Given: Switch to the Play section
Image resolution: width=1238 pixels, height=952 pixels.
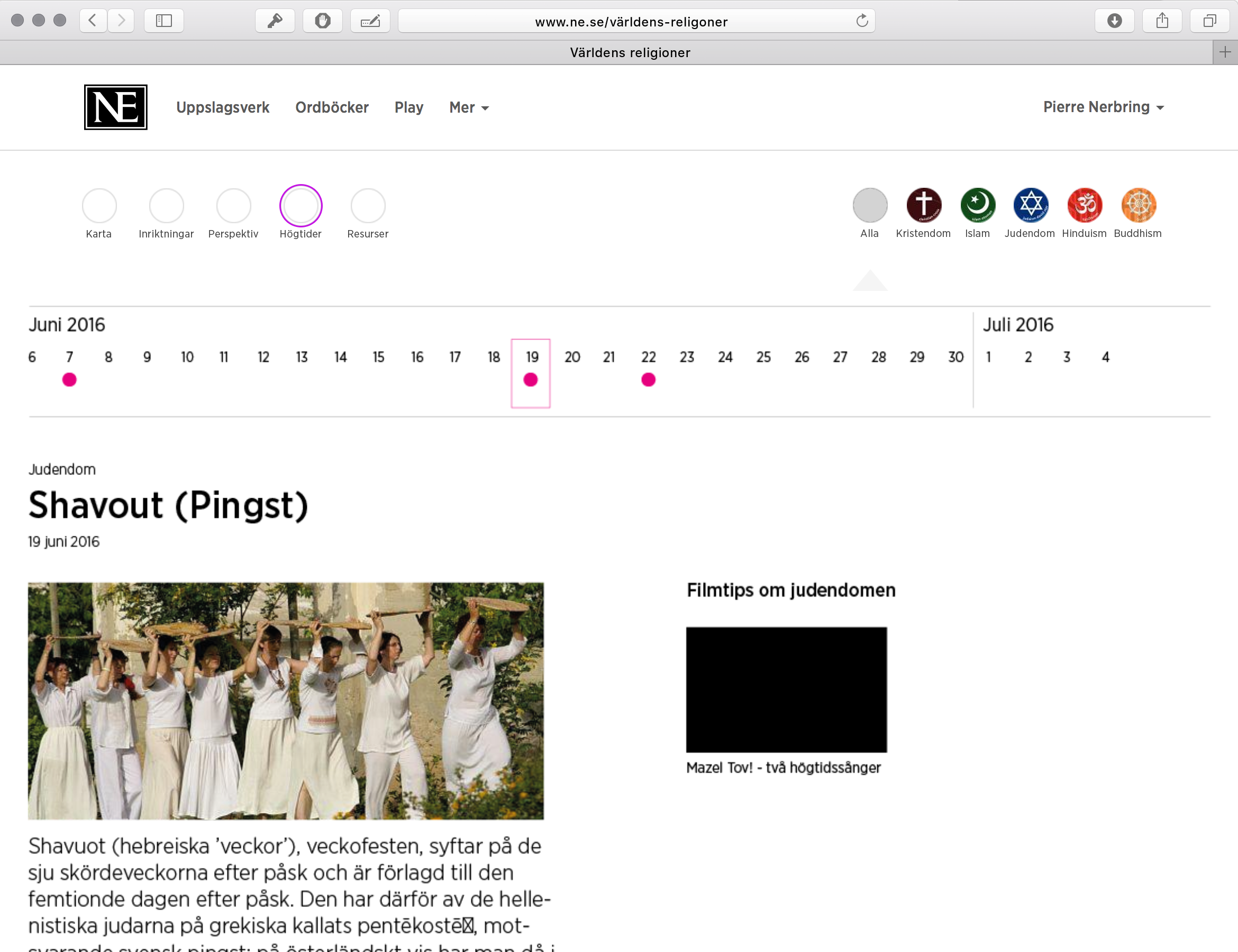Looking at the screenshot, I should click(x=408, y=107).
